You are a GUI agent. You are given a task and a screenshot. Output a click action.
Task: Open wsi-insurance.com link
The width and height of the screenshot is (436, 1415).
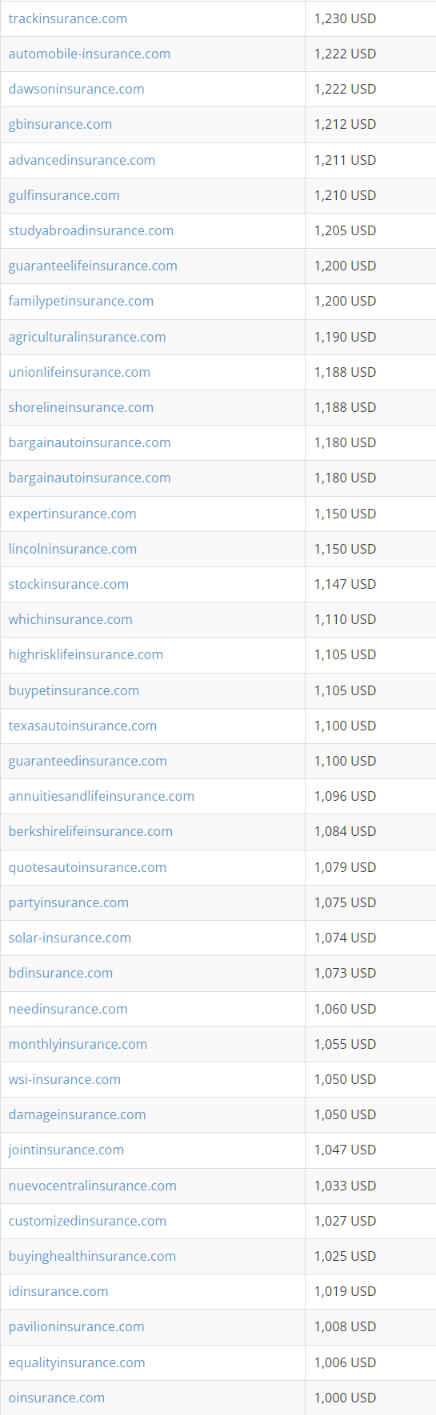click(x=64, y=1079)
